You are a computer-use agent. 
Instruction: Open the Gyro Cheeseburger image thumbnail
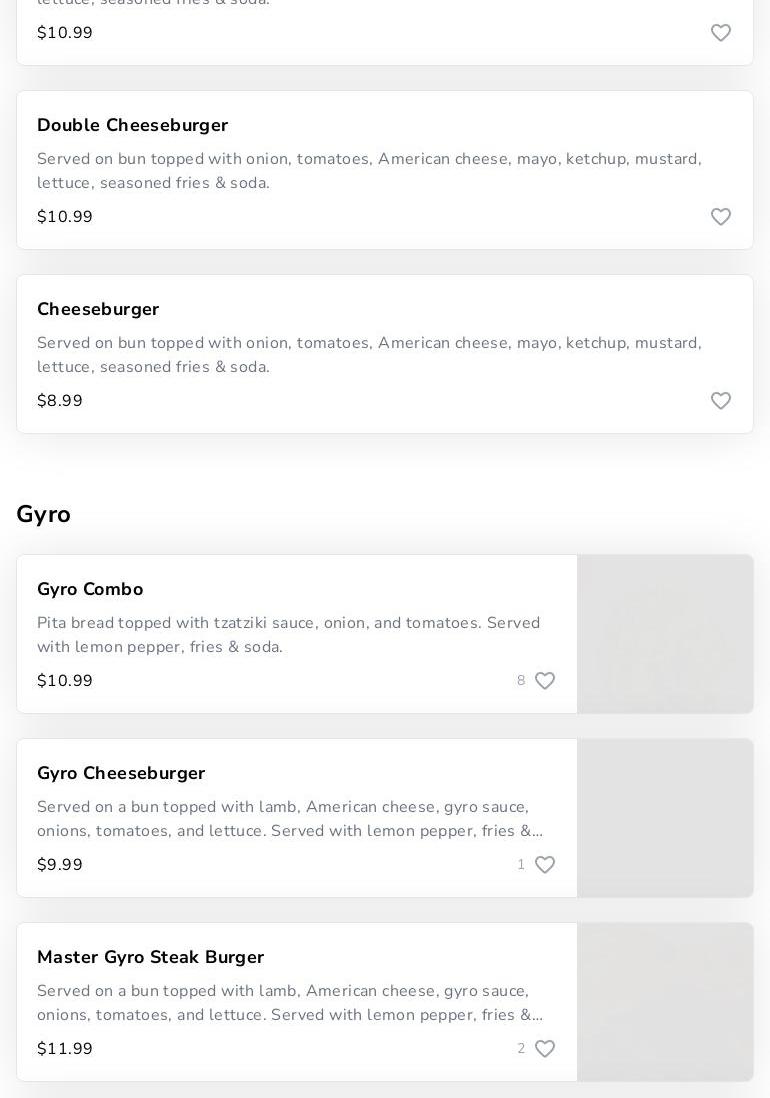tap(665, 818)
